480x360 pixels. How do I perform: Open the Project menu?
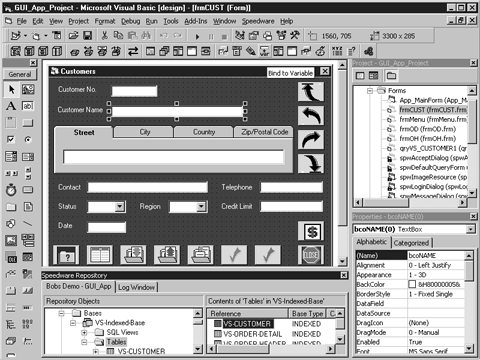point(79,21)
